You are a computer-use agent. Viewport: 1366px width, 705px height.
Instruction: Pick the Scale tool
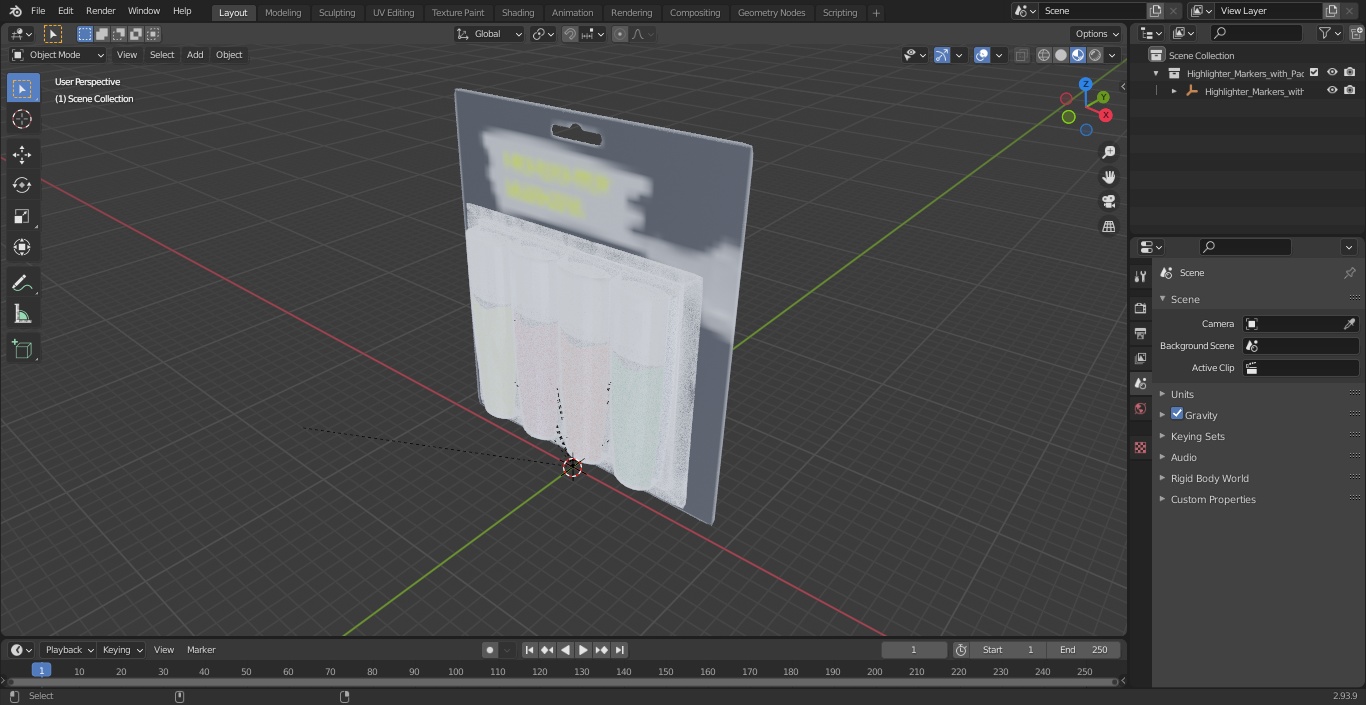(22, 216)
